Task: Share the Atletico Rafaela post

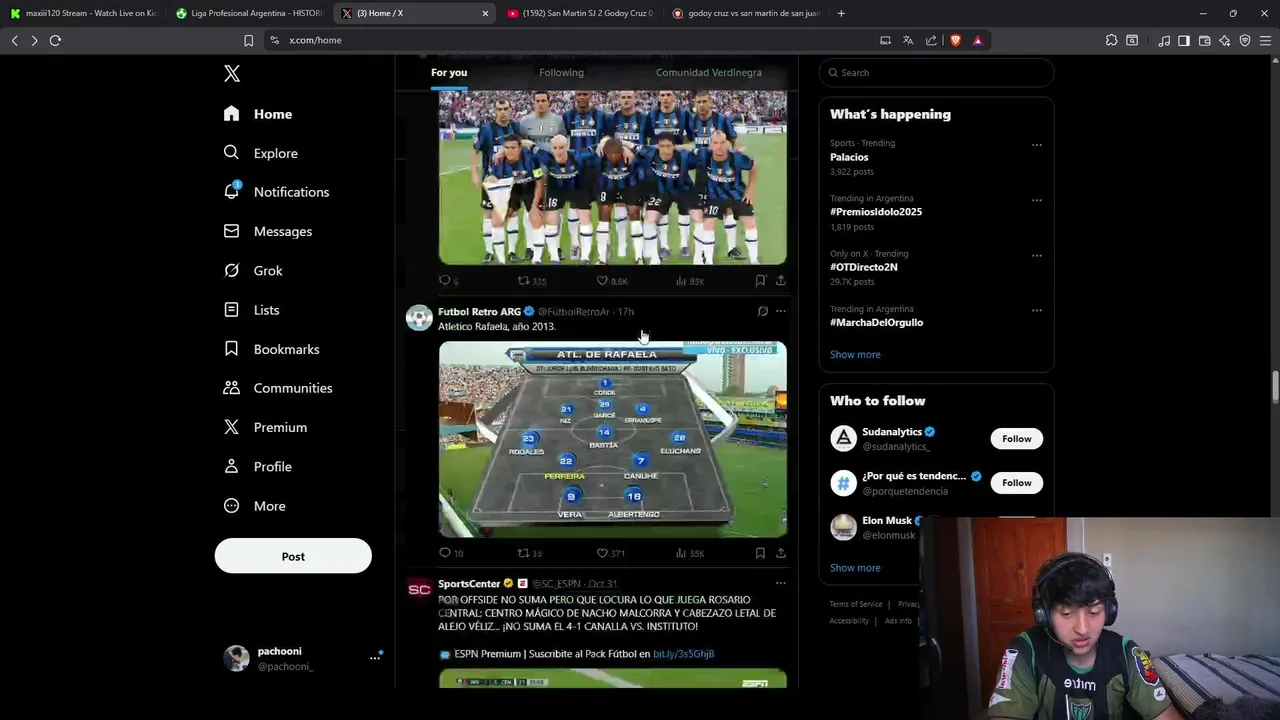Action: click(781, 553)
